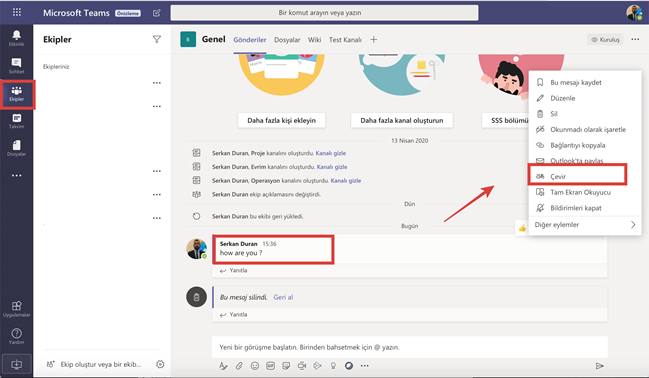Open Uygulamalar apps icon

[x=17, y=308]
